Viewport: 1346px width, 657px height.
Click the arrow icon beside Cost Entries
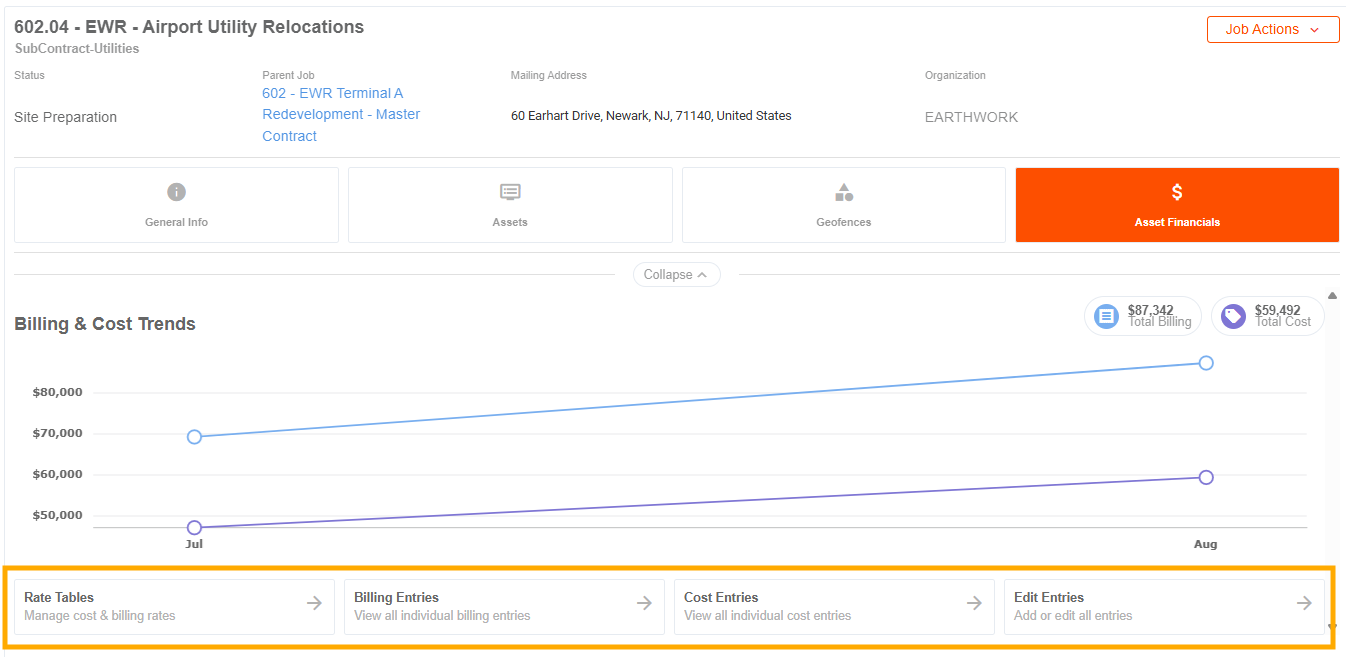[974, 603]
